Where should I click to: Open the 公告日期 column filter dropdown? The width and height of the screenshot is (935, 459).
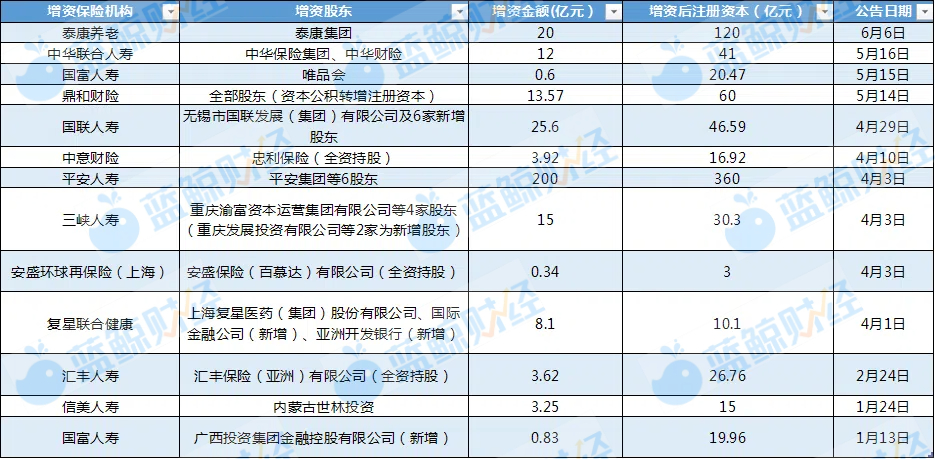(924, 11)
